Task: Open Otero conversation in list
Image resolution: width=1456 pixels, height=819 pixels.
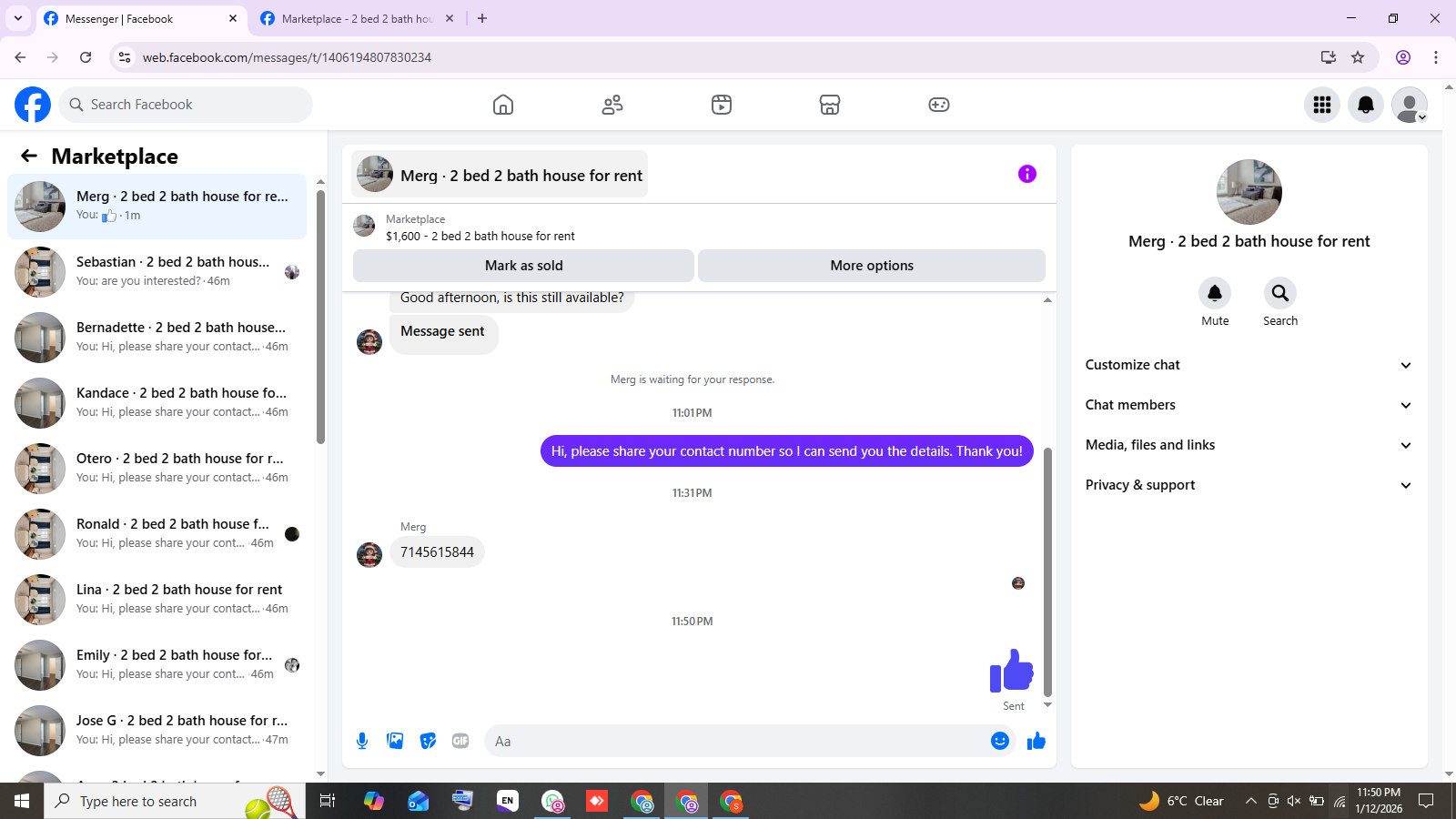Action: pos(157,469)
